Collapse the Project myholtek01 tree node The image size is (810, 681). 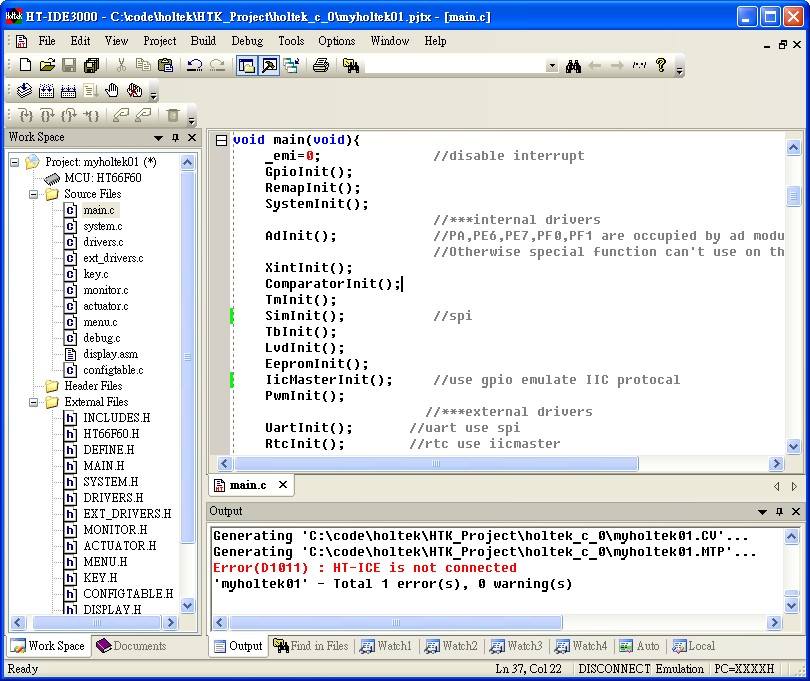pyautogui.click(x=15, y=162)
